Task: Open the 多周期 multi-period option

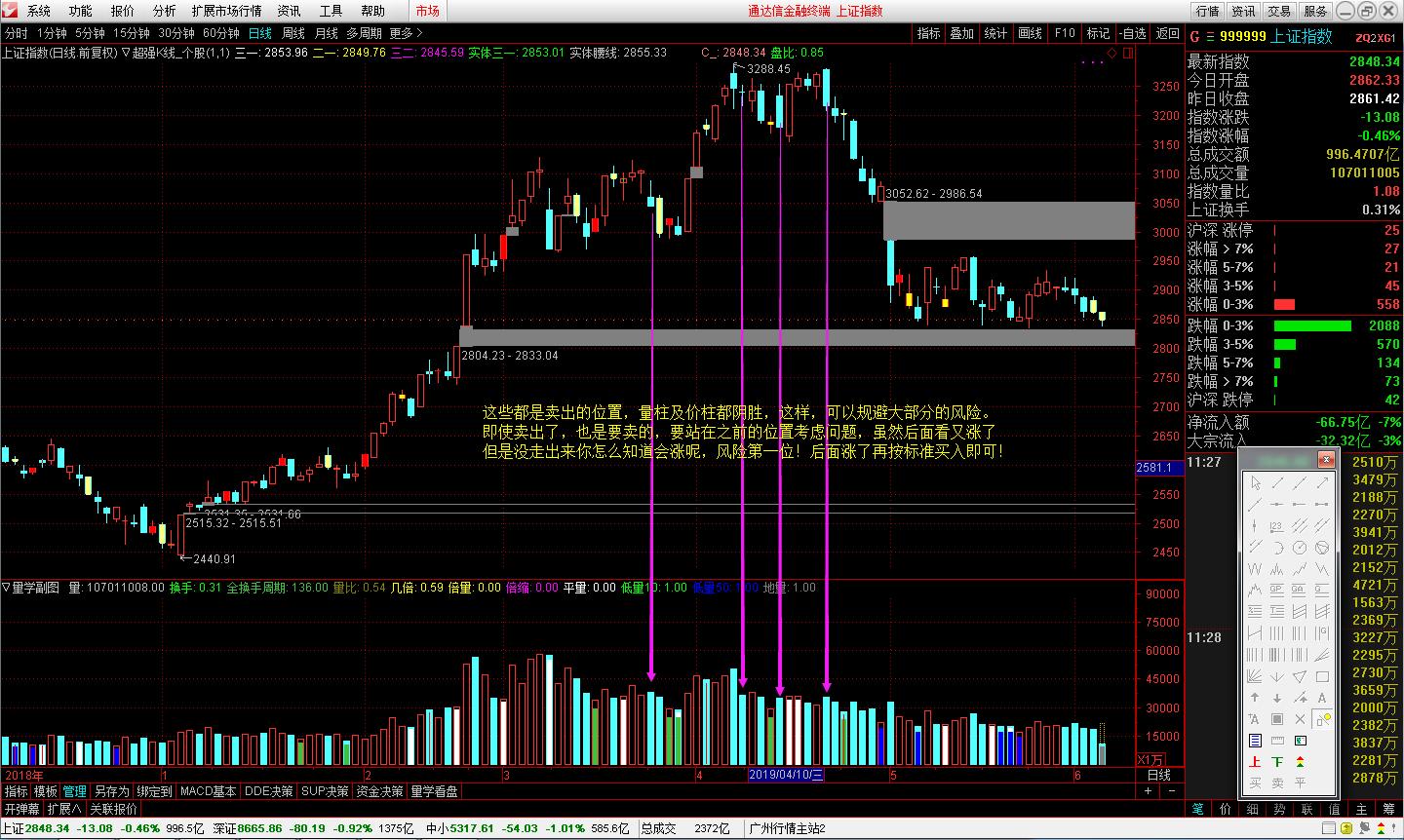Action: pyautogui.click(x=364, y=33)
